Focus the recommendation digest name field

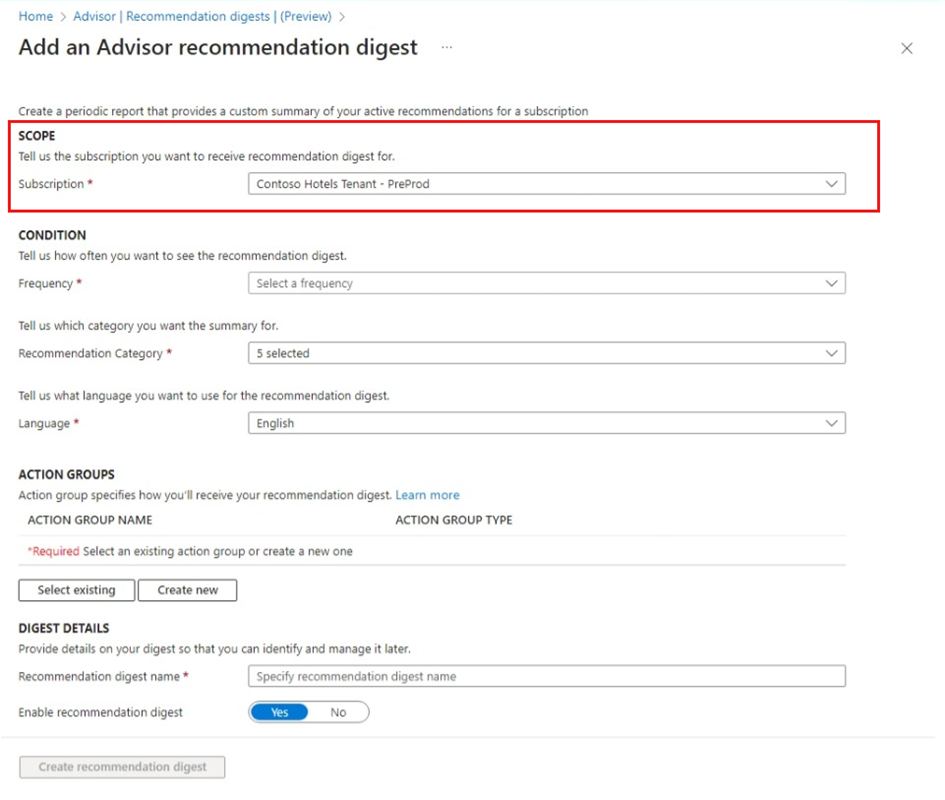pyautogui.click(x=547, y=676)
